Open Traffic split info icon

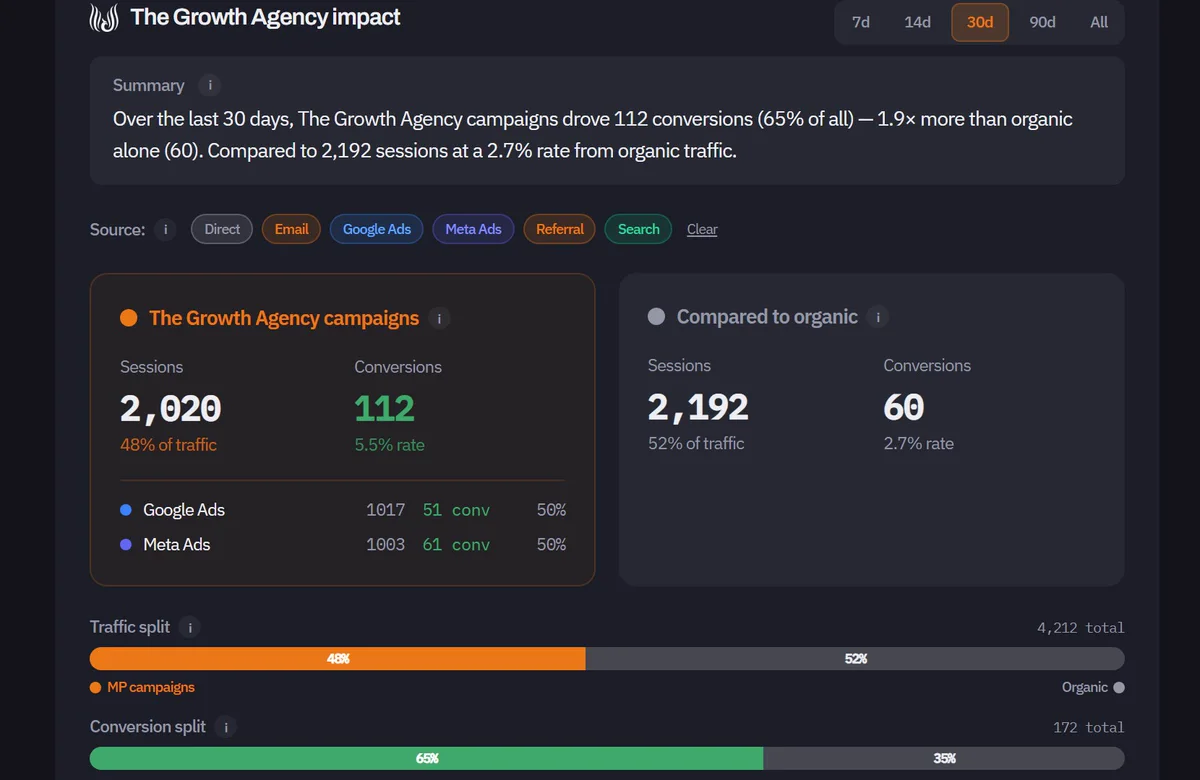(190, 627)
